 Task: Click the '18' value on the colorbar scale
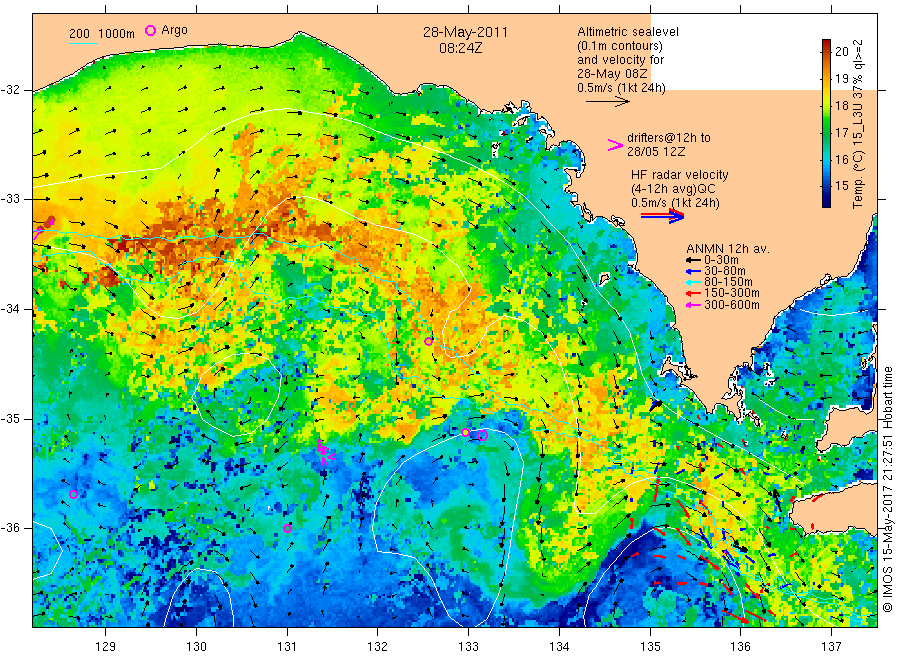841,106
